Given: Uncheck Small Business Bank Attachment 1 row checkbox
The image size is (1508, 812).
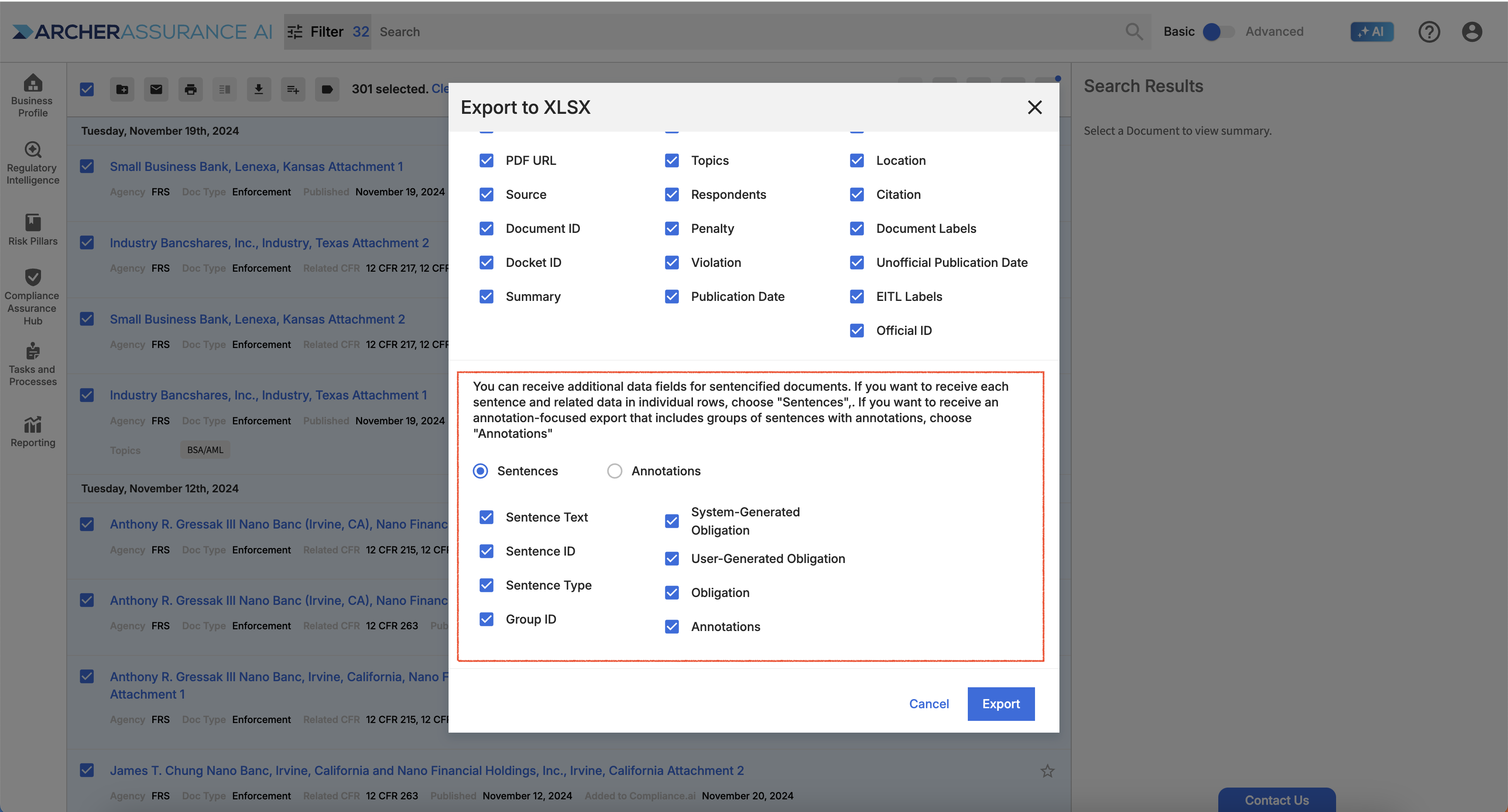Looking at the screenshot, I should coord(87,166).
